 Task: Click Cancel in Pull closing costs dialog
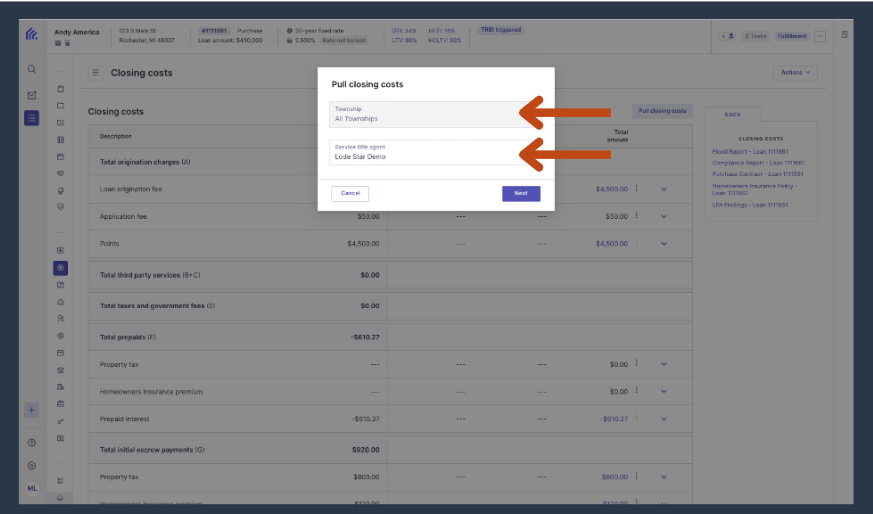pos(350,193)
